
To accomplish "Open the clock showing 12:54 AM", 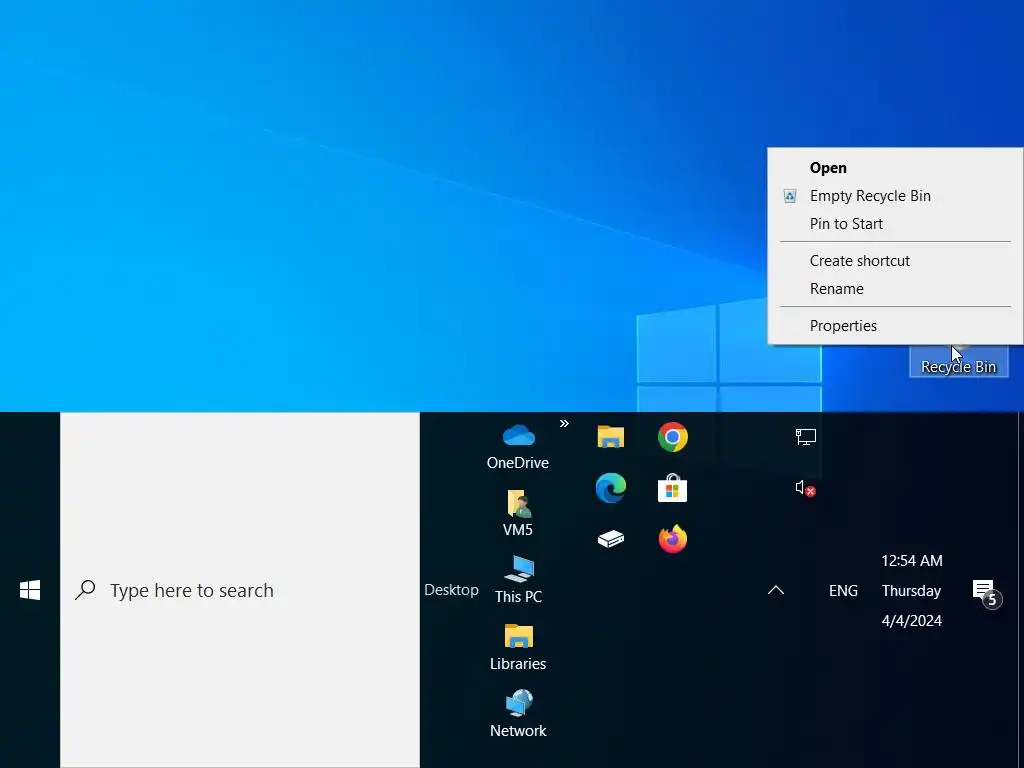I will click(x=912, y=560).
